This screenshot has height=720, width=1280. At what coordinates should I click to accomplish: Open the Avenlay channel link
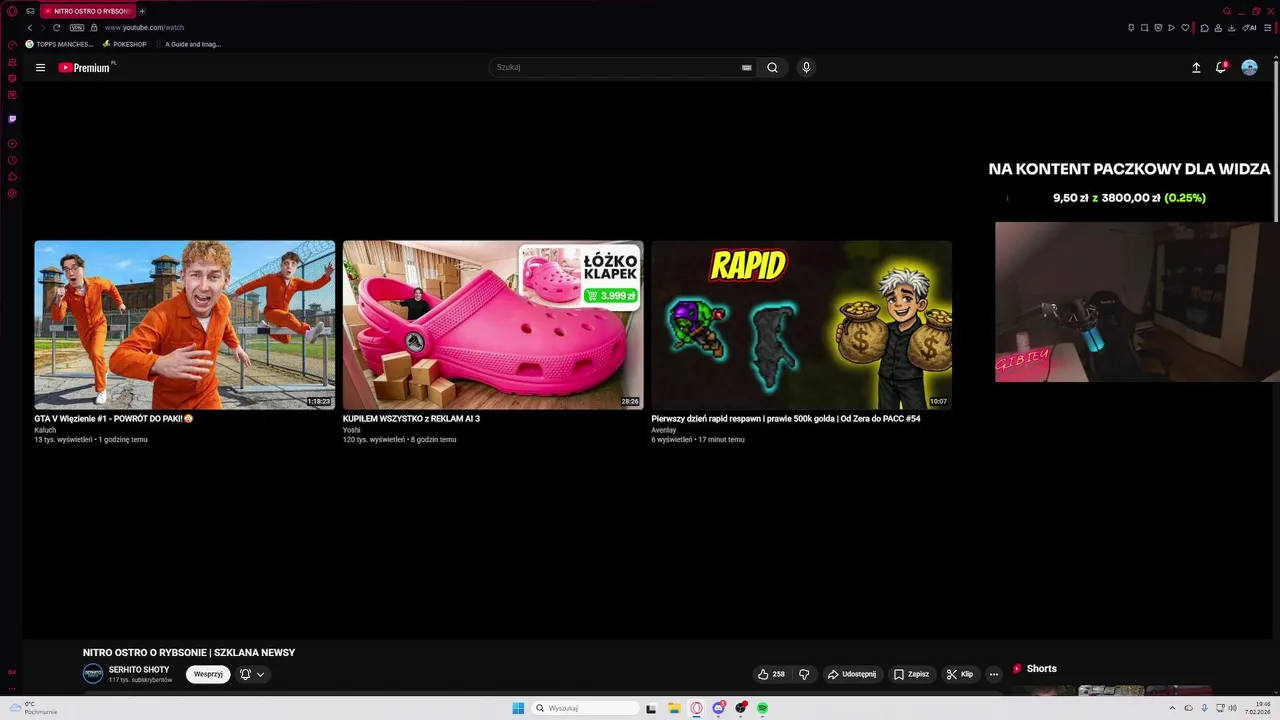(x=664, y=430)
